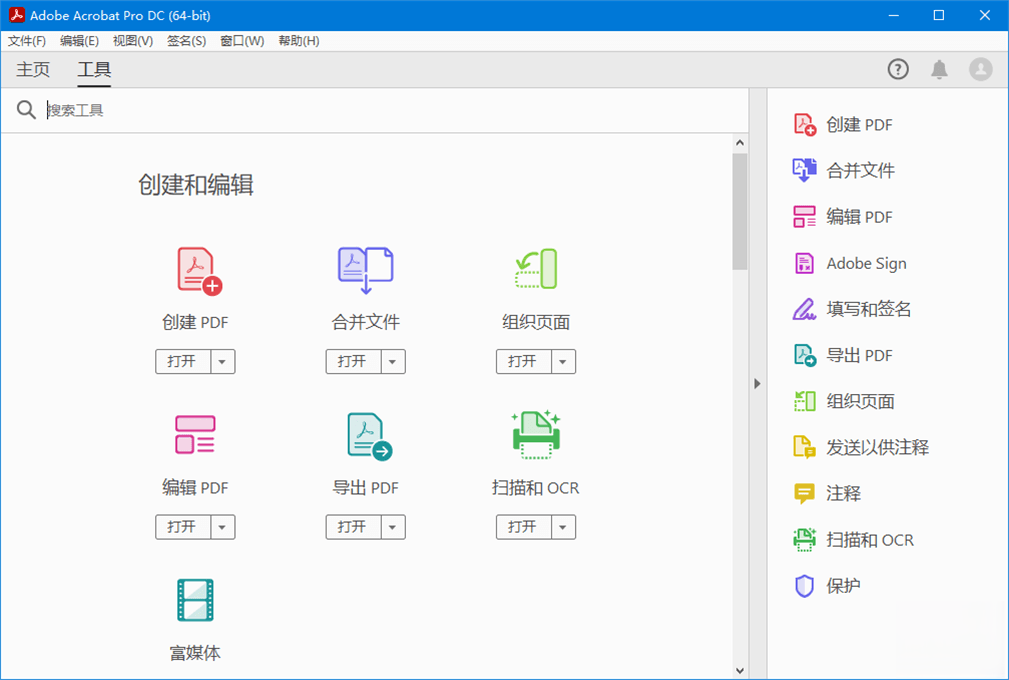Click the scroll down arrow of tools list
1009x680 pixels.
click(740, 671)
